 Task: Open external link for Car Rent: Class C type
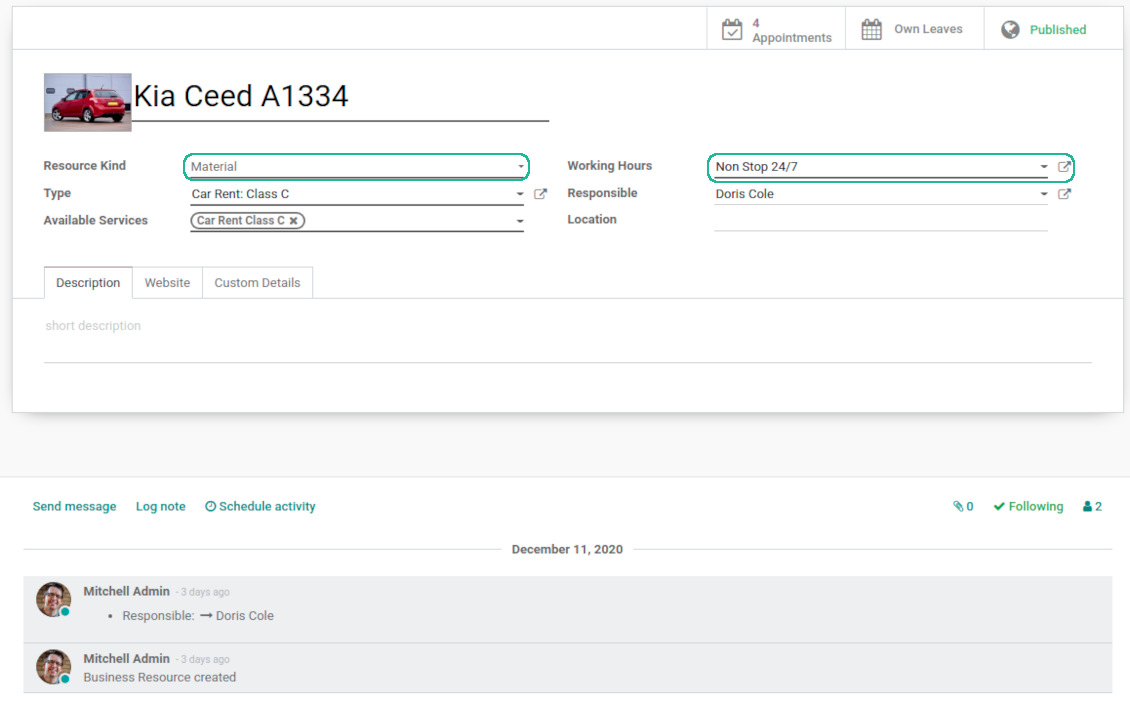tap(540, 194)
